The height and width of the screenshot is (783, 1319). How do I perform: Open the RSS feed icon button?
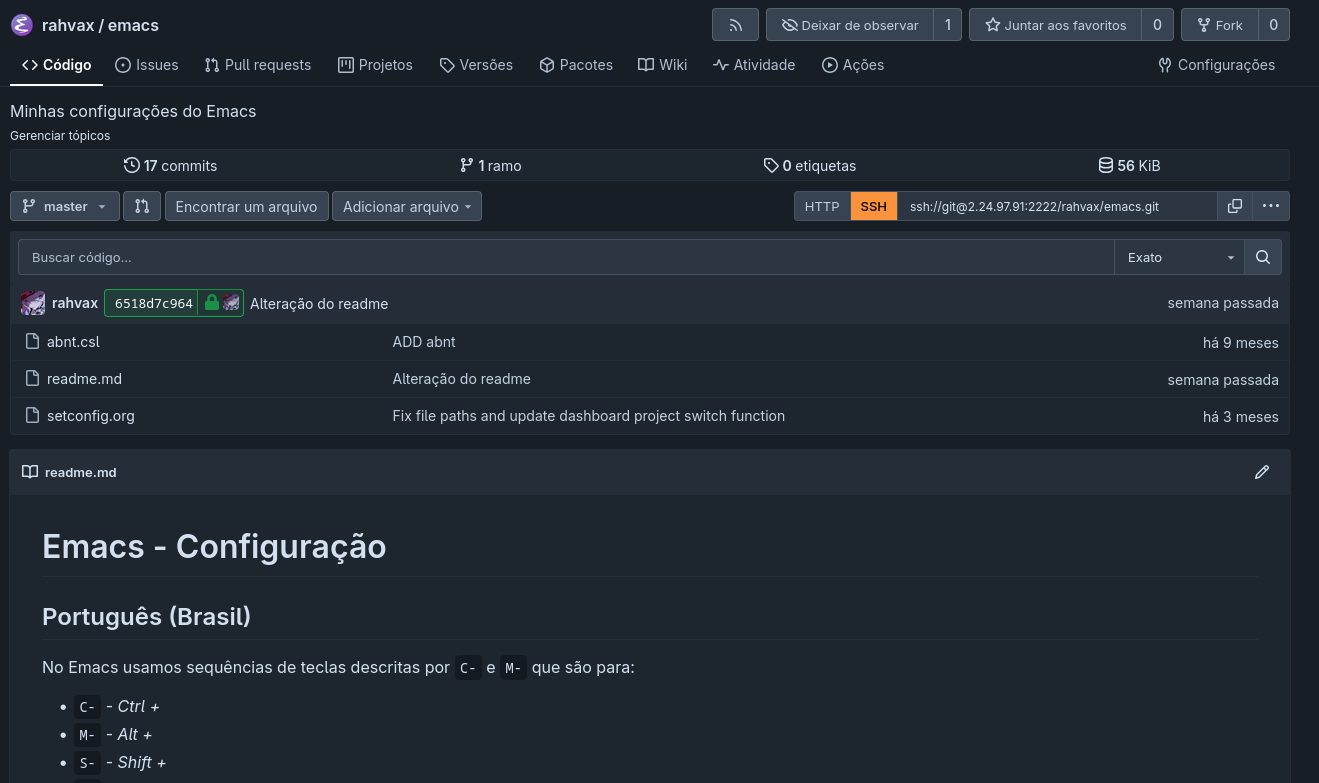click(x=735, y=25)
